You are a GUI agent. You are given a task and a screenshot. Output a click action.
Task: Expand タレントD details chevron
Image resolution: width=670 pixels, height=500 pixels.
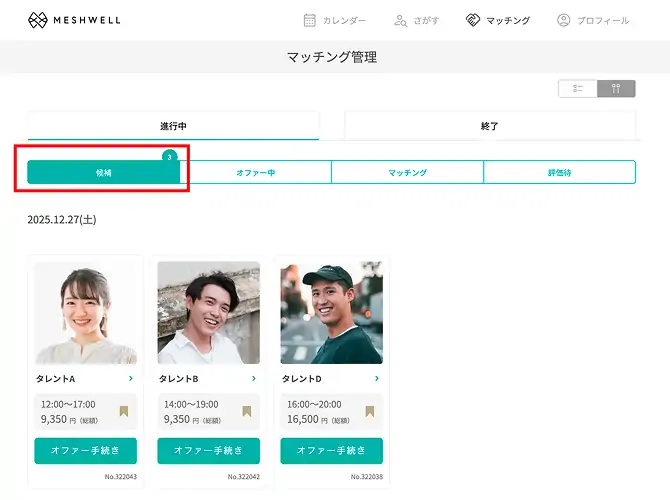(x=377, y=379)
